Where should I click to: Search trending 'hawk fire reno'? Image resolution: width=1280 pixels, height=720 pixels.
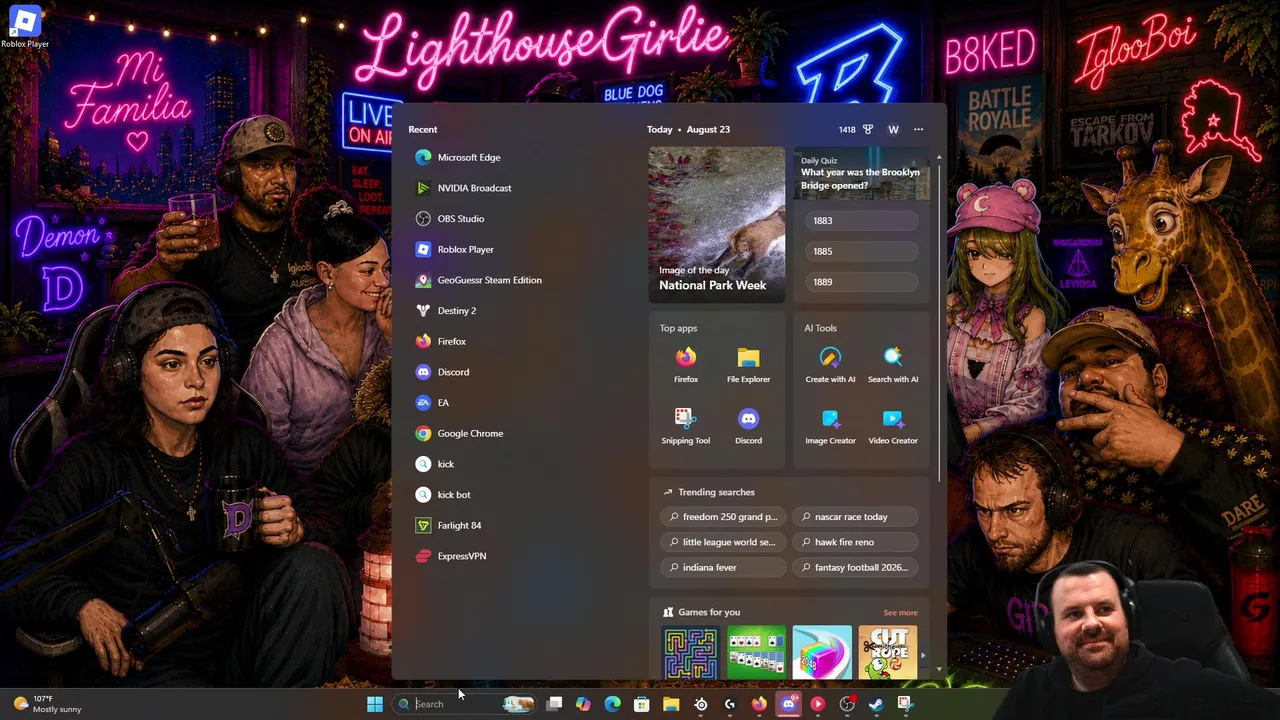tap(855, 542)
